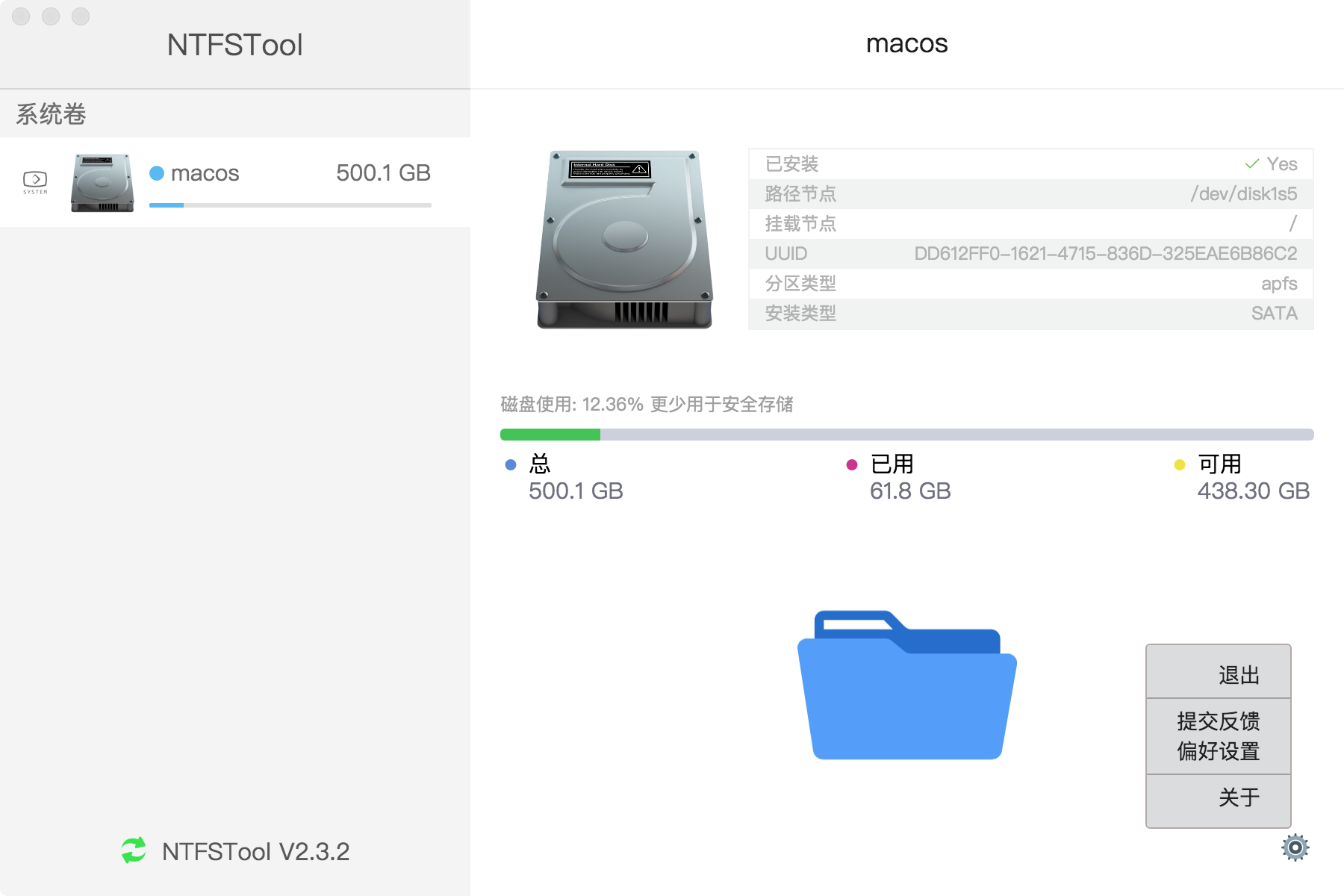1344x896 pixels.
Task: Click the 挂载节点 label
Action: (800, 224)
